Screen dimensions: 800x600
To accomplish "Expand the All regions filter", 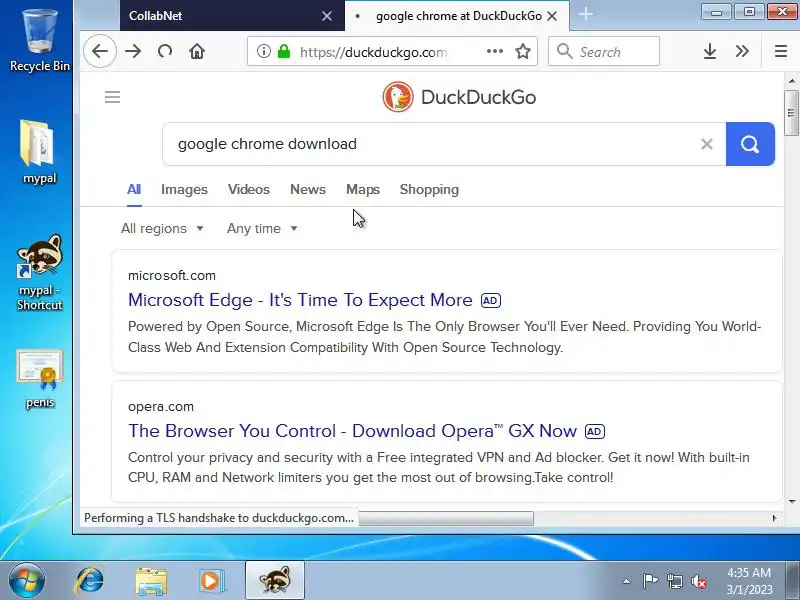I will (x=162, y=228).
